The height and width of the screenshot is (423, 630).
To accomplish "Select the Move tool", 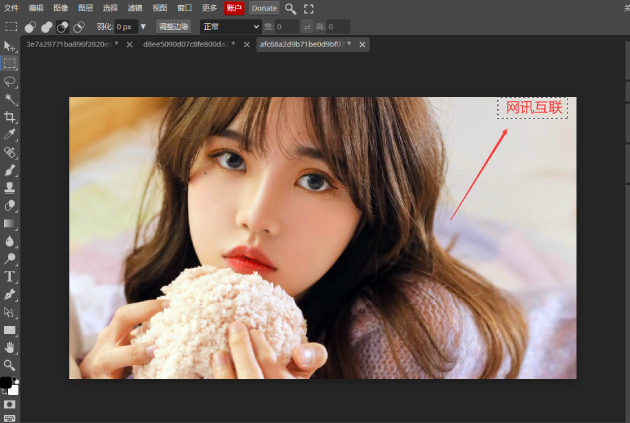I will pyautogui.click(x=10, y=46).
